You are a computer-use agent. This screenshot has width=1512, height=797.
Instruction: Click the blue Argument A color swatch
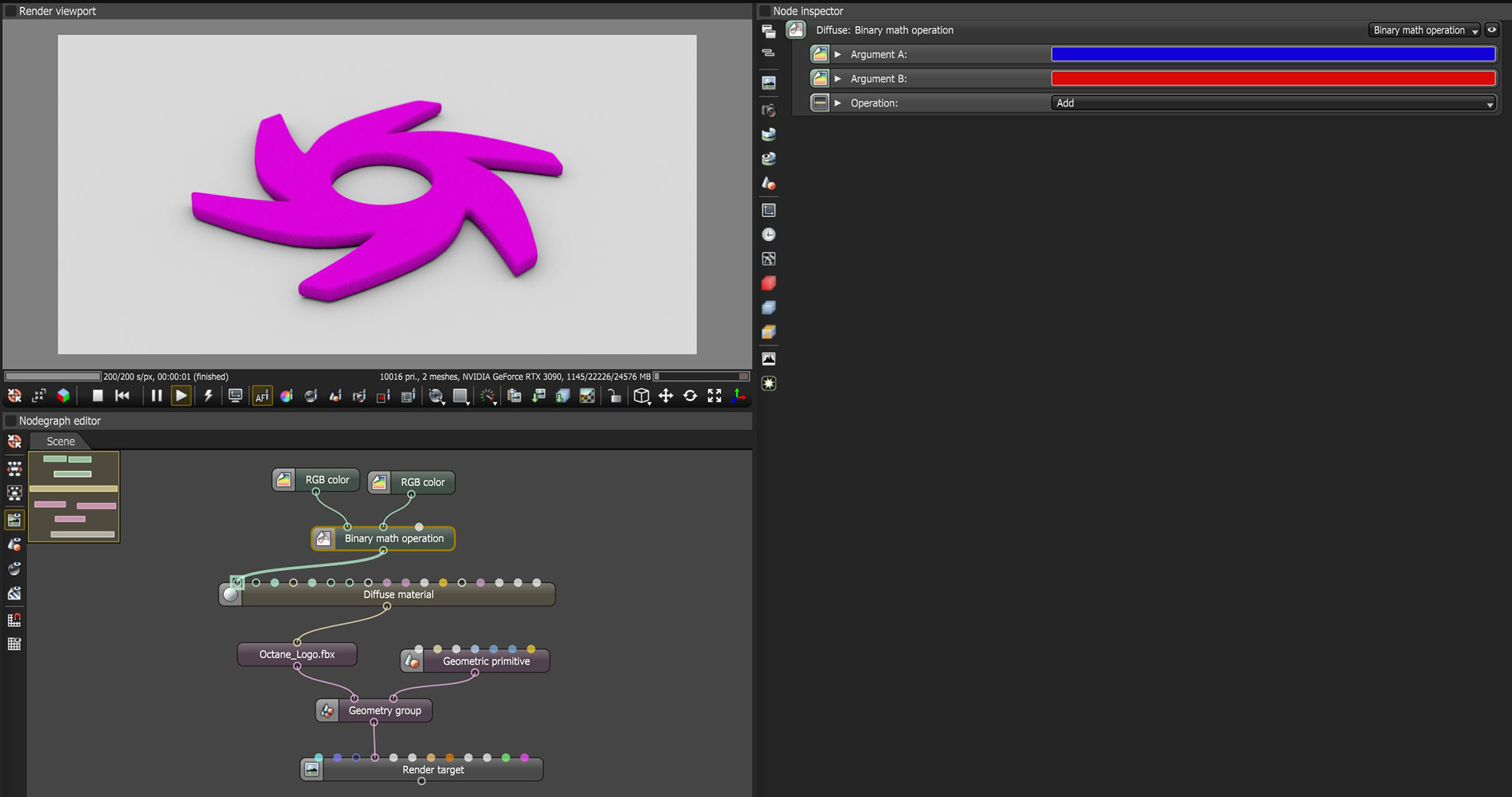[x=1273, y=54]
